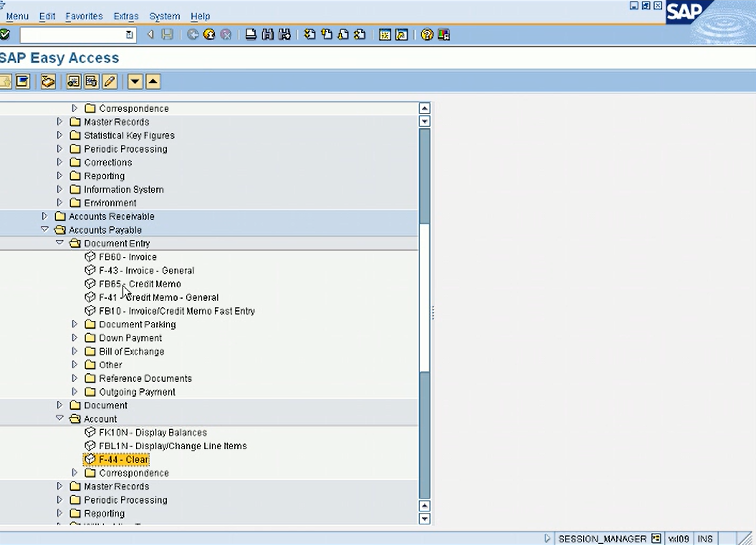This screenshot has height=545, width=756.
Task: Click the Environment folder
Action: (110, 203)
